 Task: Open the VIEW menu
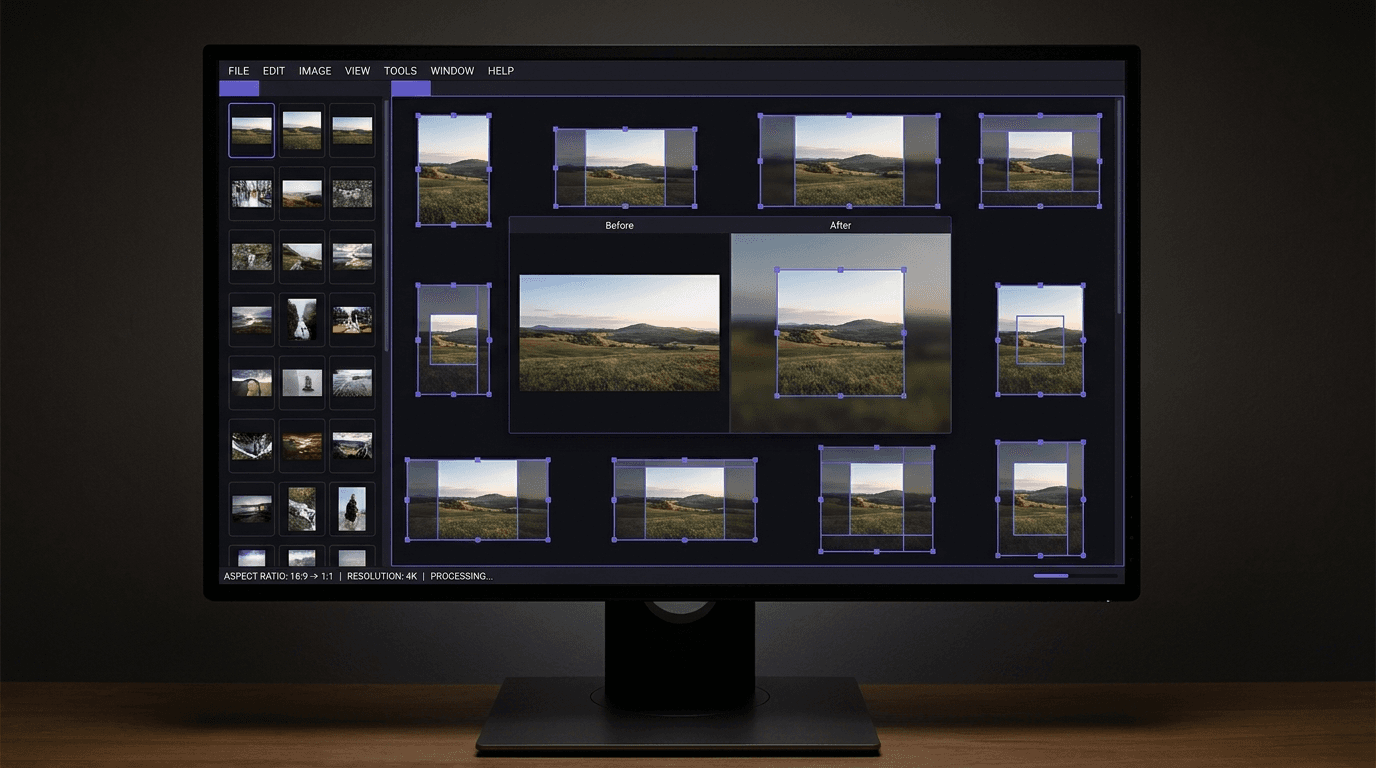[357, 71]
